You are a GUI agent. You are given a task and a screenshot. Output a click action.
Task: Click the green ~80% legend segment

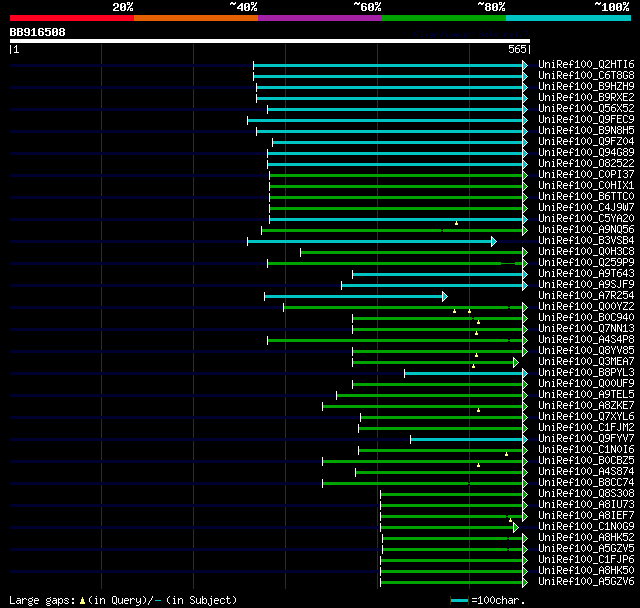pos(444,18)
